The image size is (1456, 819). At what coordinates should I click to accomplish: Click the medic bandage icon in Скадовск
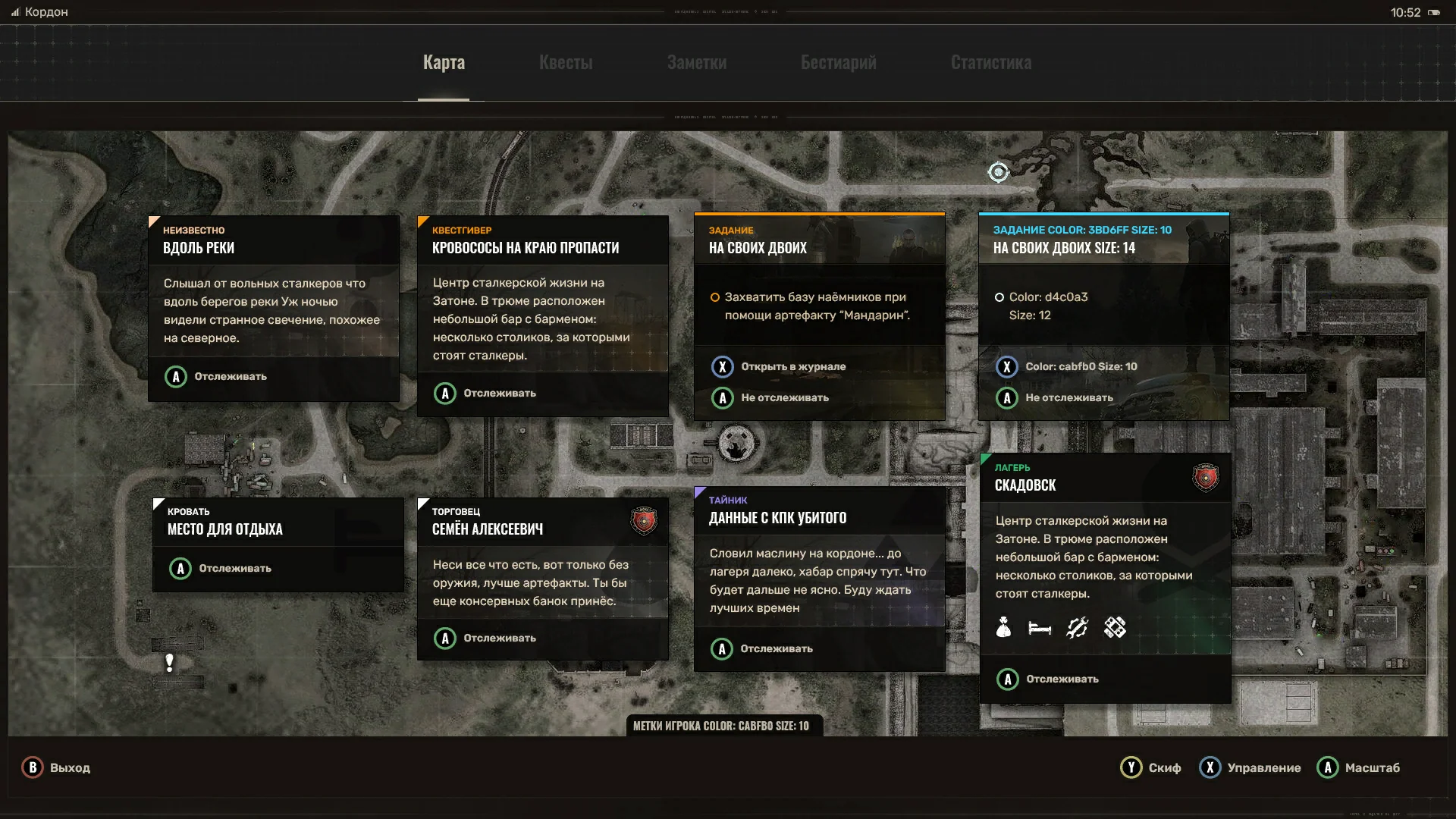click(x=1115, y=628)
